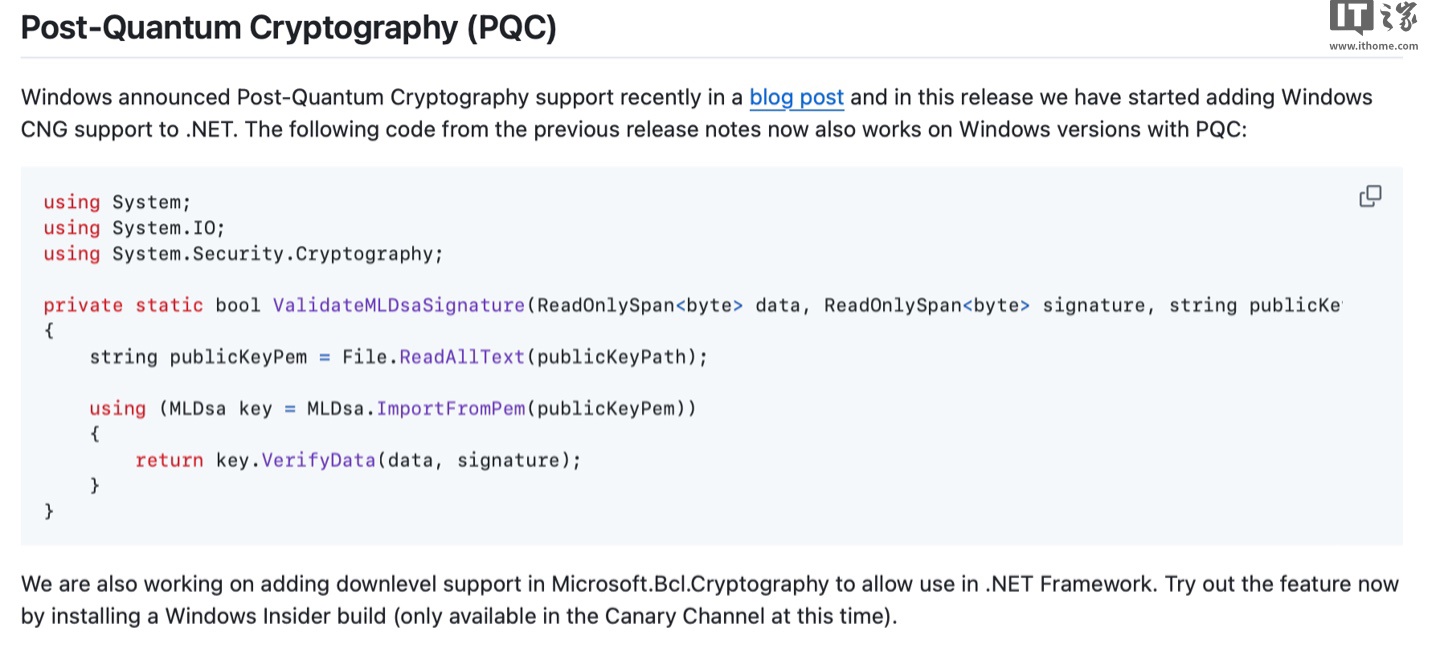1440x646 pixels.
Task: Click the using System; code line
Action: click(117, 202)
